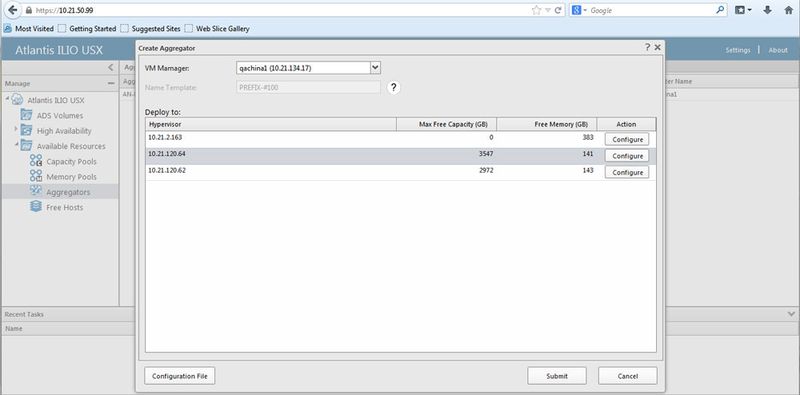Go back with browser back arrow

pos(13,10)
